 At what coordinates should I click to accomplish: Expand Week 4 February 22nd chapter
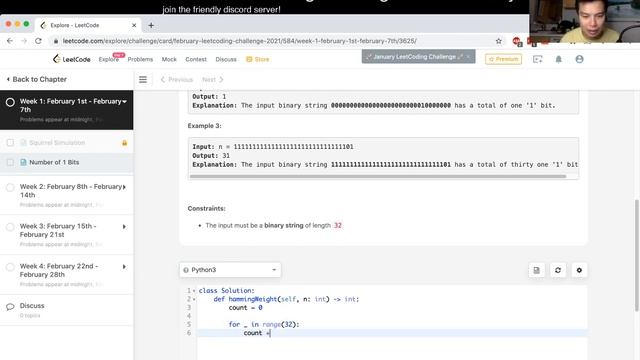point(124,267)
